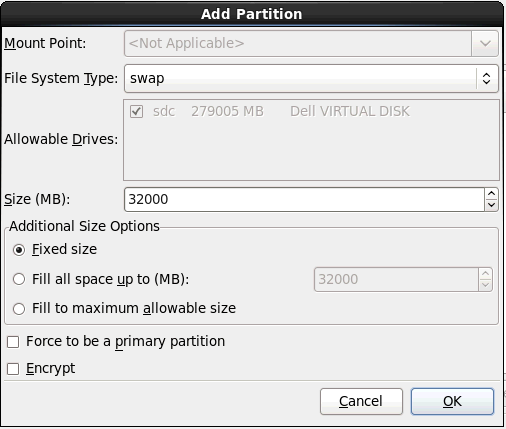506x429 pixels.
Task: Click the File System Type swap combo box
Action: 311,79
